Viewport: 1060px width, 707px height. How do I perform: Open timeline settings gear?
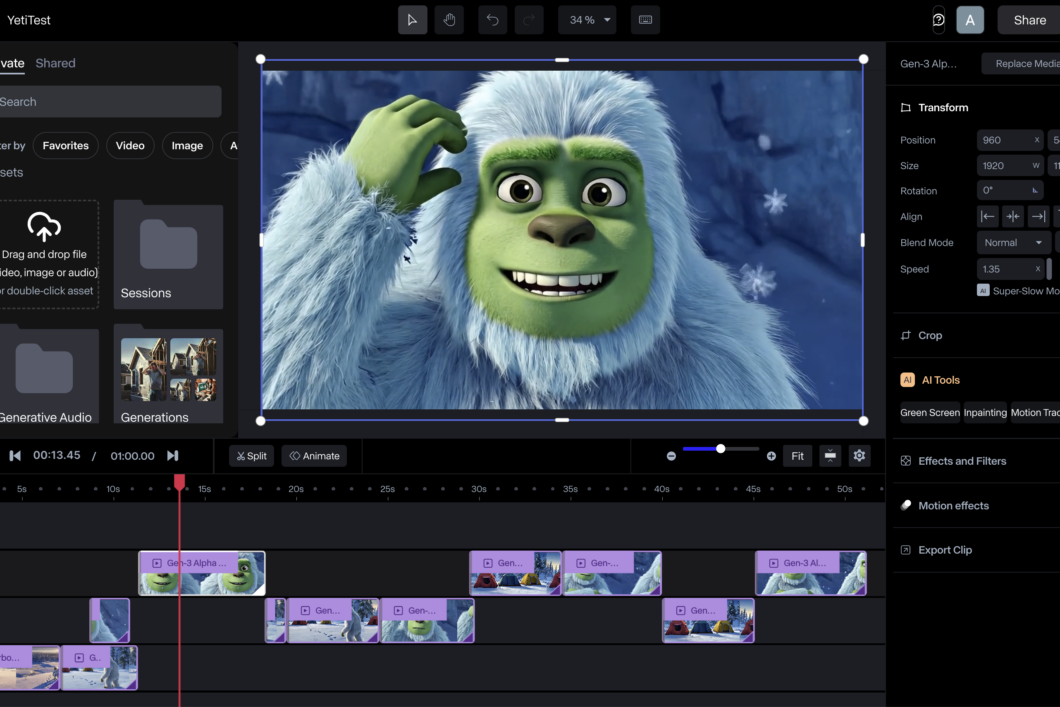[x=859, y=456]
